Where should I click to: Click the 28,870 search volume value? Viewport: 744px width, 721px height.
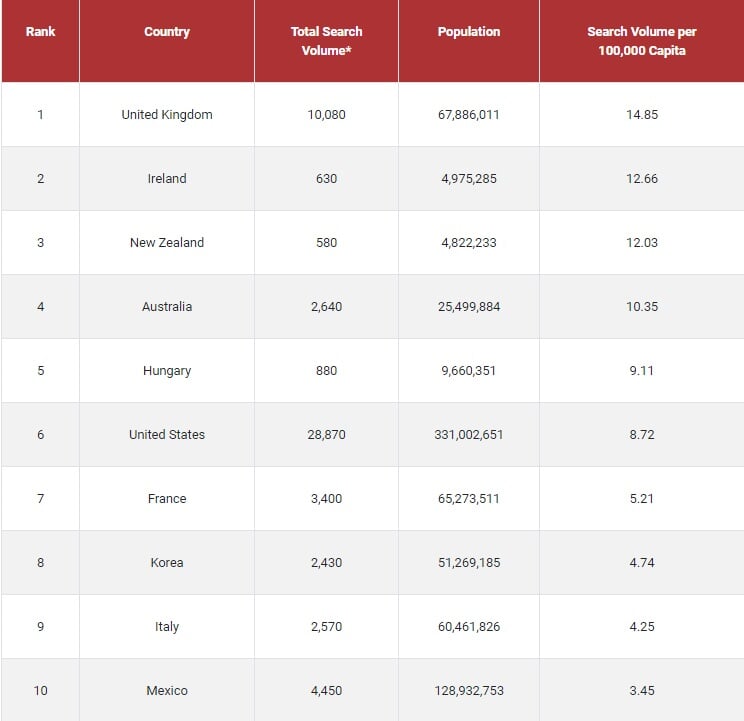coord(326,434)
